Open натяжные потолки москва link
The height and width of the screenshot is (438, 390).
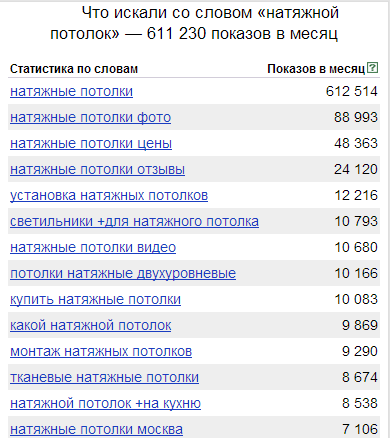pos(96,429)
